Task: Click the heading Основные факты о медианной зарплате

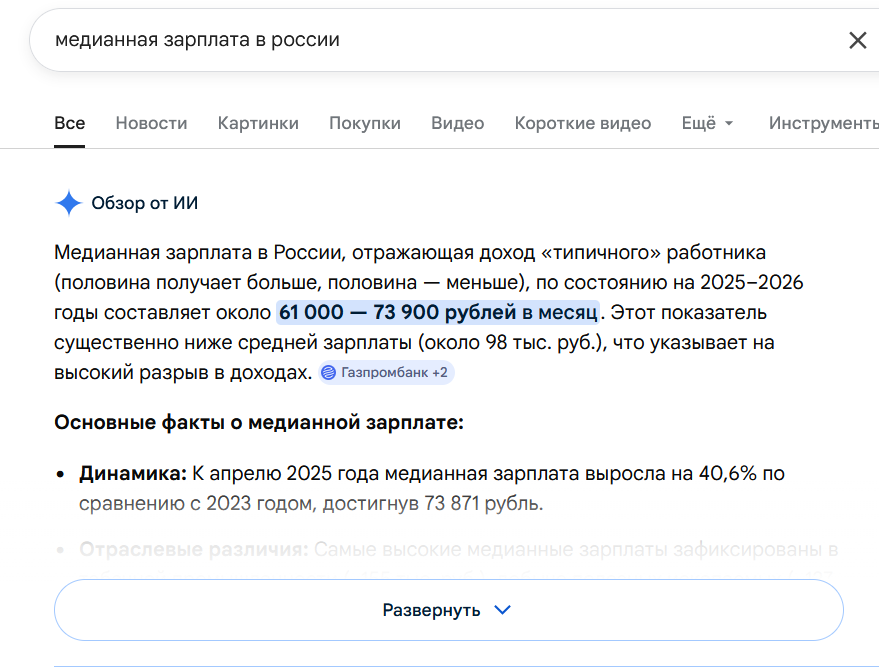Action: (x=259, y=422)
